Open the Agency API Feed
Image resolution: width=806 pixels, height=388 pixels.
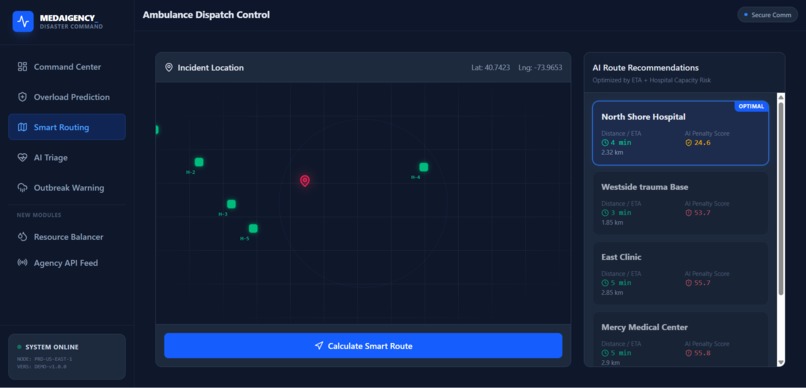click(67, 263)
